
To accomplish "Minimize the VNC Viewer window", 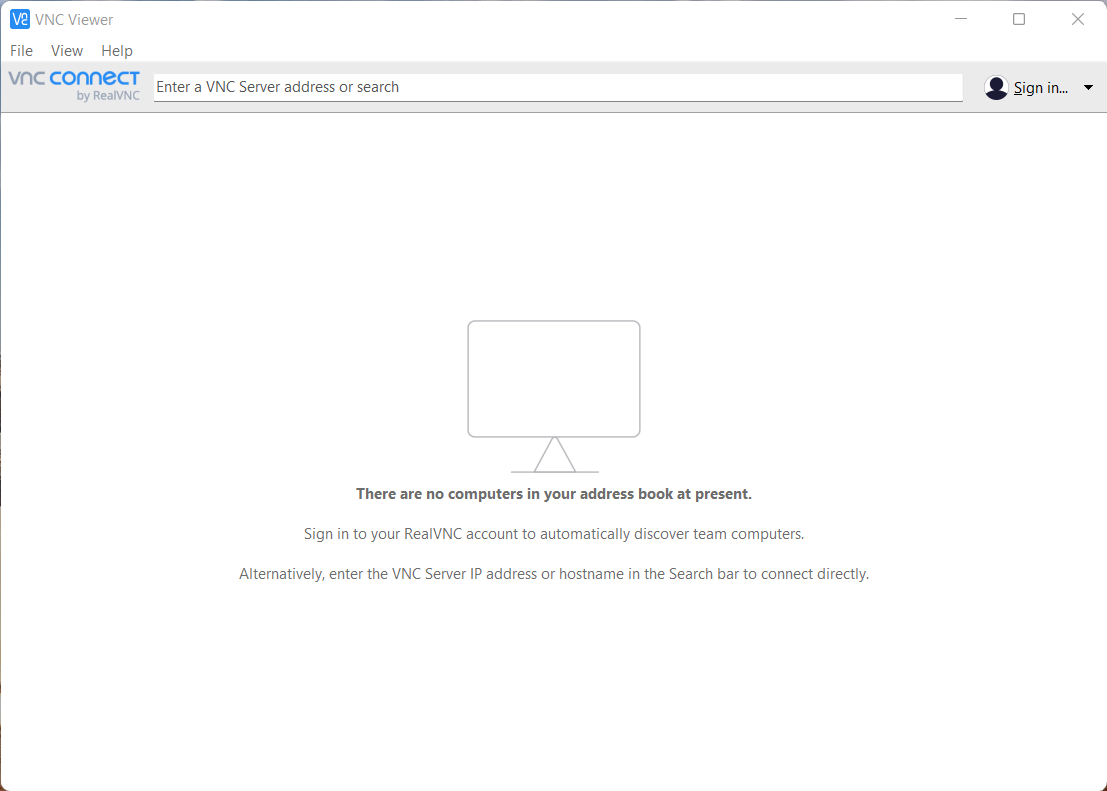I will [960, 19].
